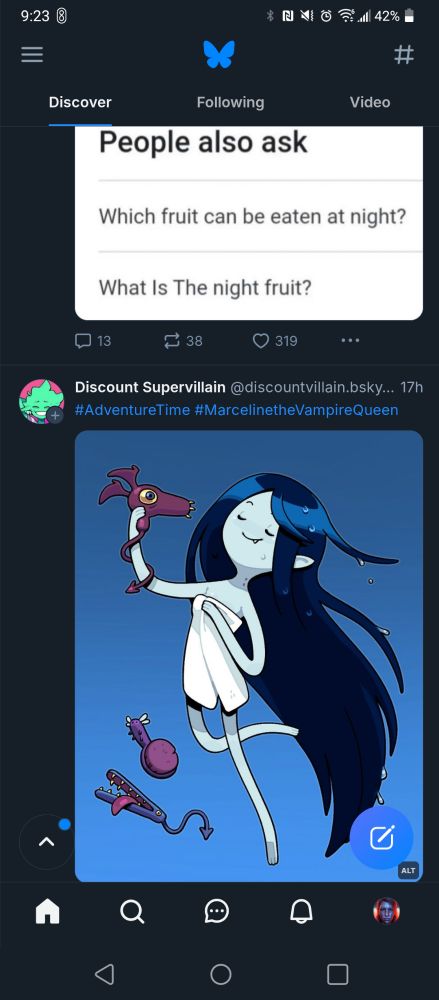Viewport: 439px width, 1000px height.
Task: View notifications bell
Action: pyautogui.click(x=301, y=911)
